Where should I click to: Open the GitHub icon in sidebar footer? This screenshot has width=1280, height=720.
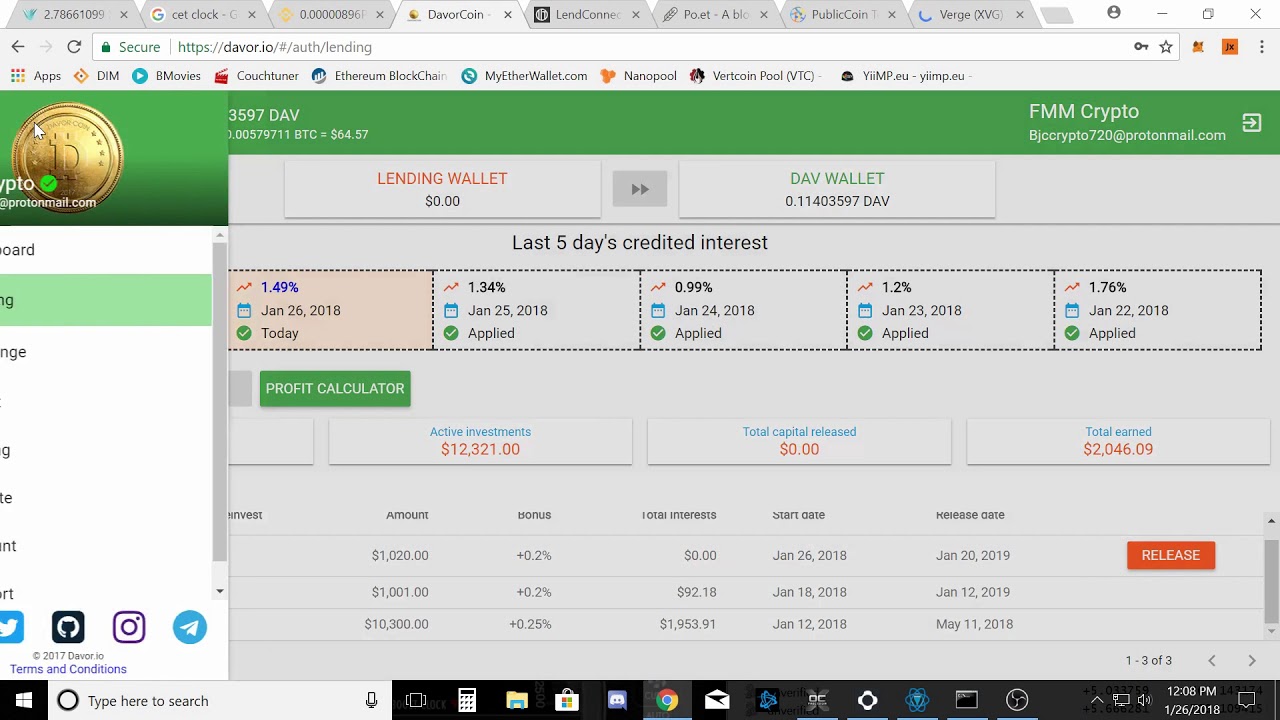pos(68,627)
